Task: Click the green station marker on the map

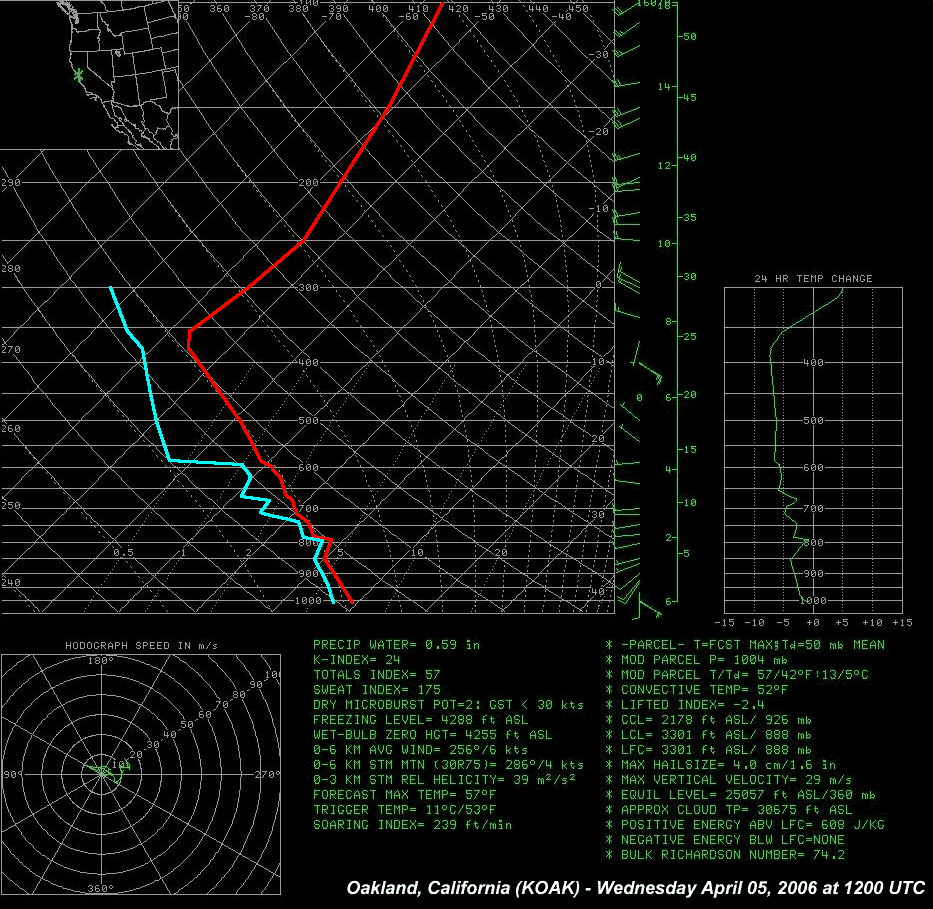Action: [x=78, y=76]
